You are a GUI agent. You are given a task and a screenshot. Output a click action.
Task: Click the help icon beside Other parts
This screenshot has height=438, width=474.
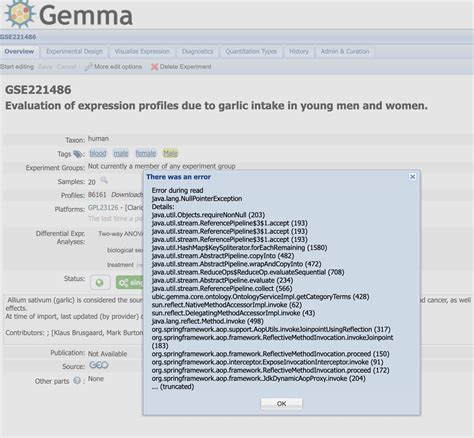pos(77,380)
